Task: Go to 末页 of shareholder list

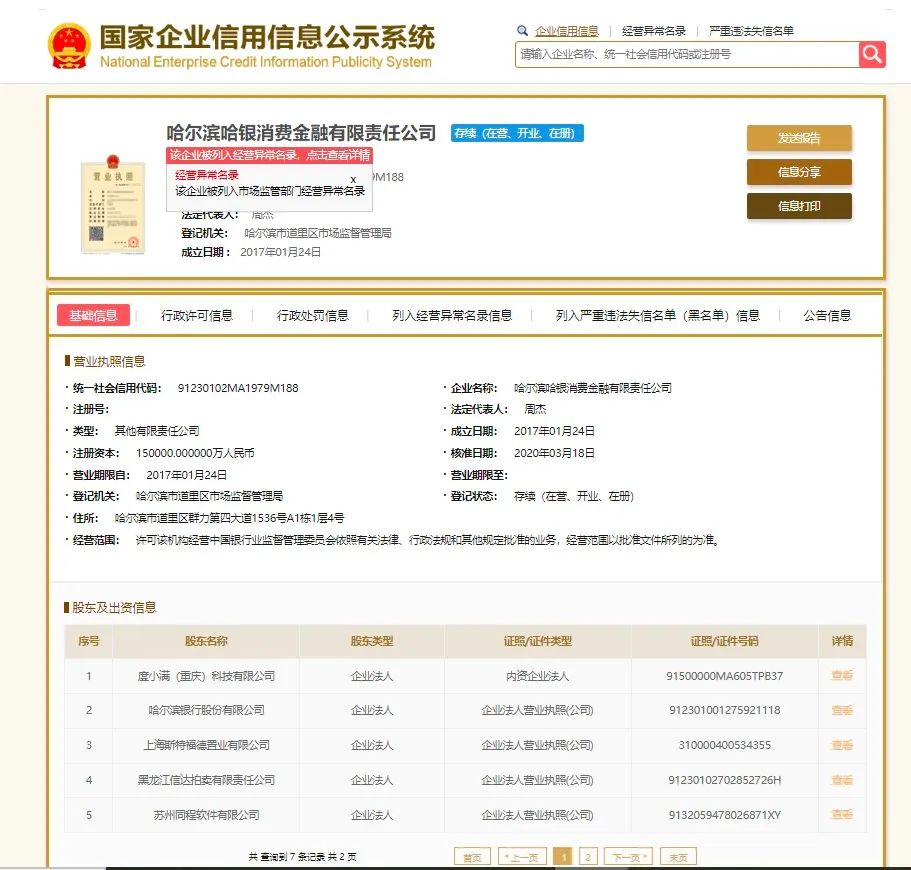Action: click(x=678, y=857)
